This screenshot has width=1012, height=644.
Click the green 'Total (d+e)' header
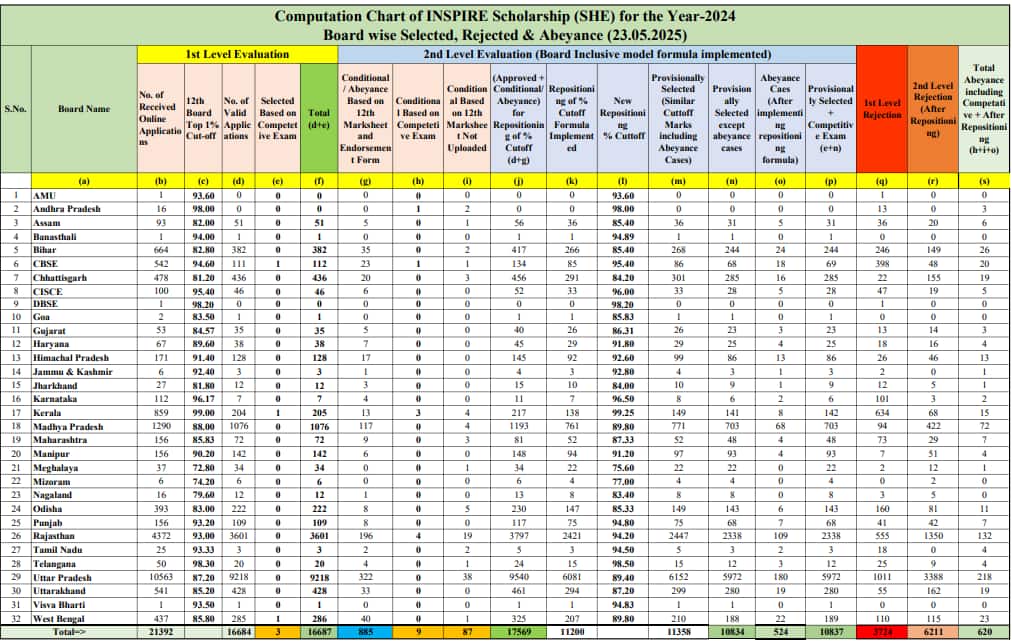[319, 118]
